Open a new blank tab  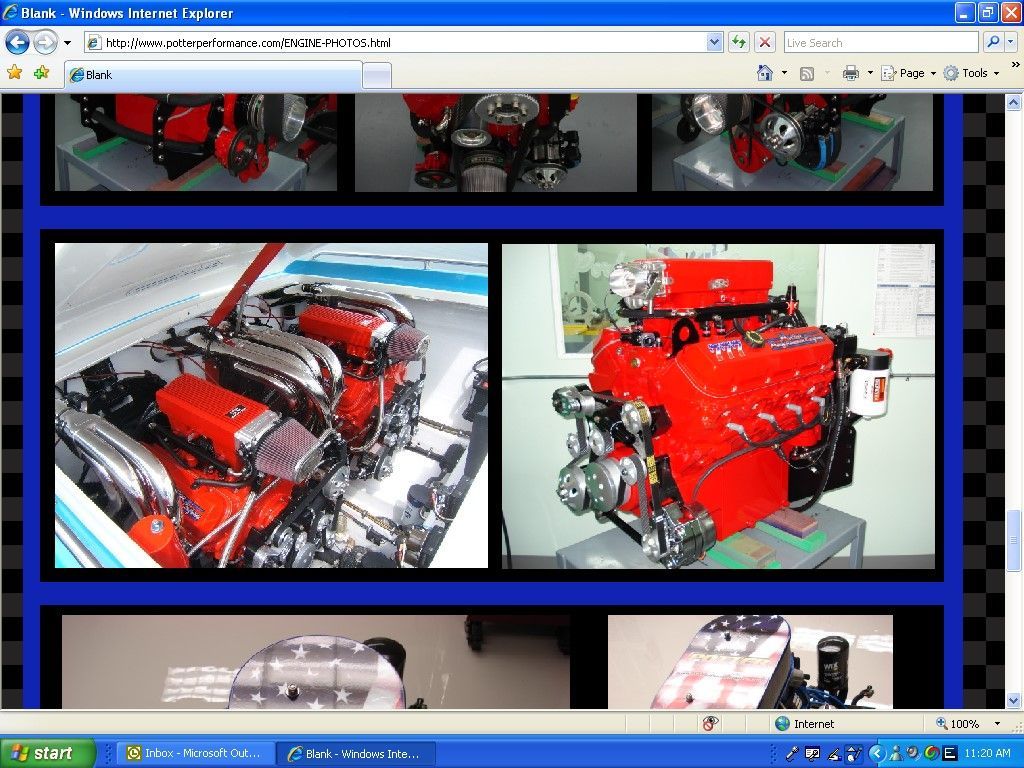(376, 75)
